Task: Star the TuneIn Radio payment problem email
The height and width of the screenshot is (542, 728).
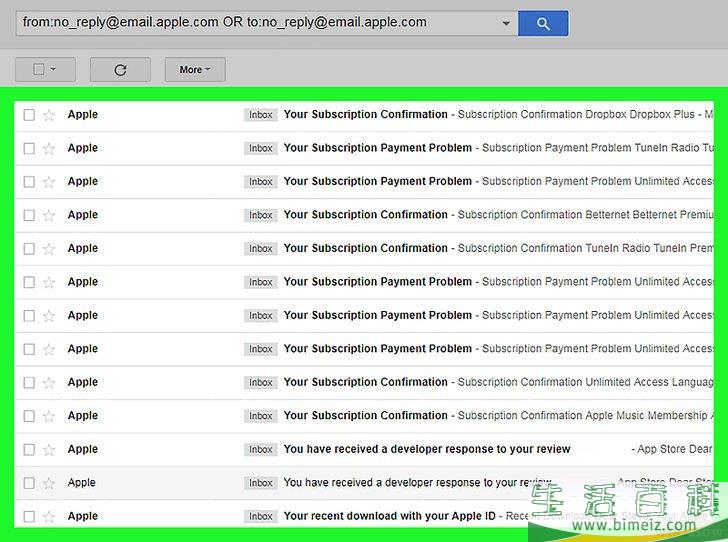Action: (x=49, y=148)
